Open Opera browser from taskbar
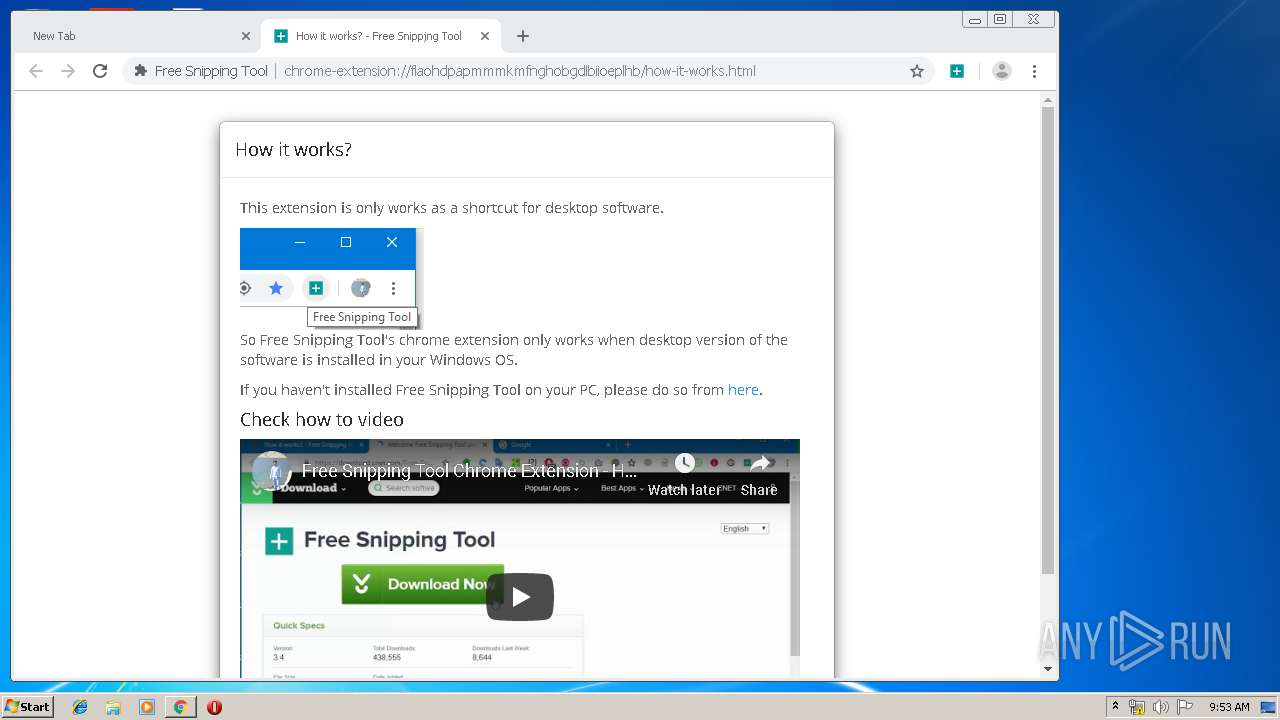 [x=214, y=707]
